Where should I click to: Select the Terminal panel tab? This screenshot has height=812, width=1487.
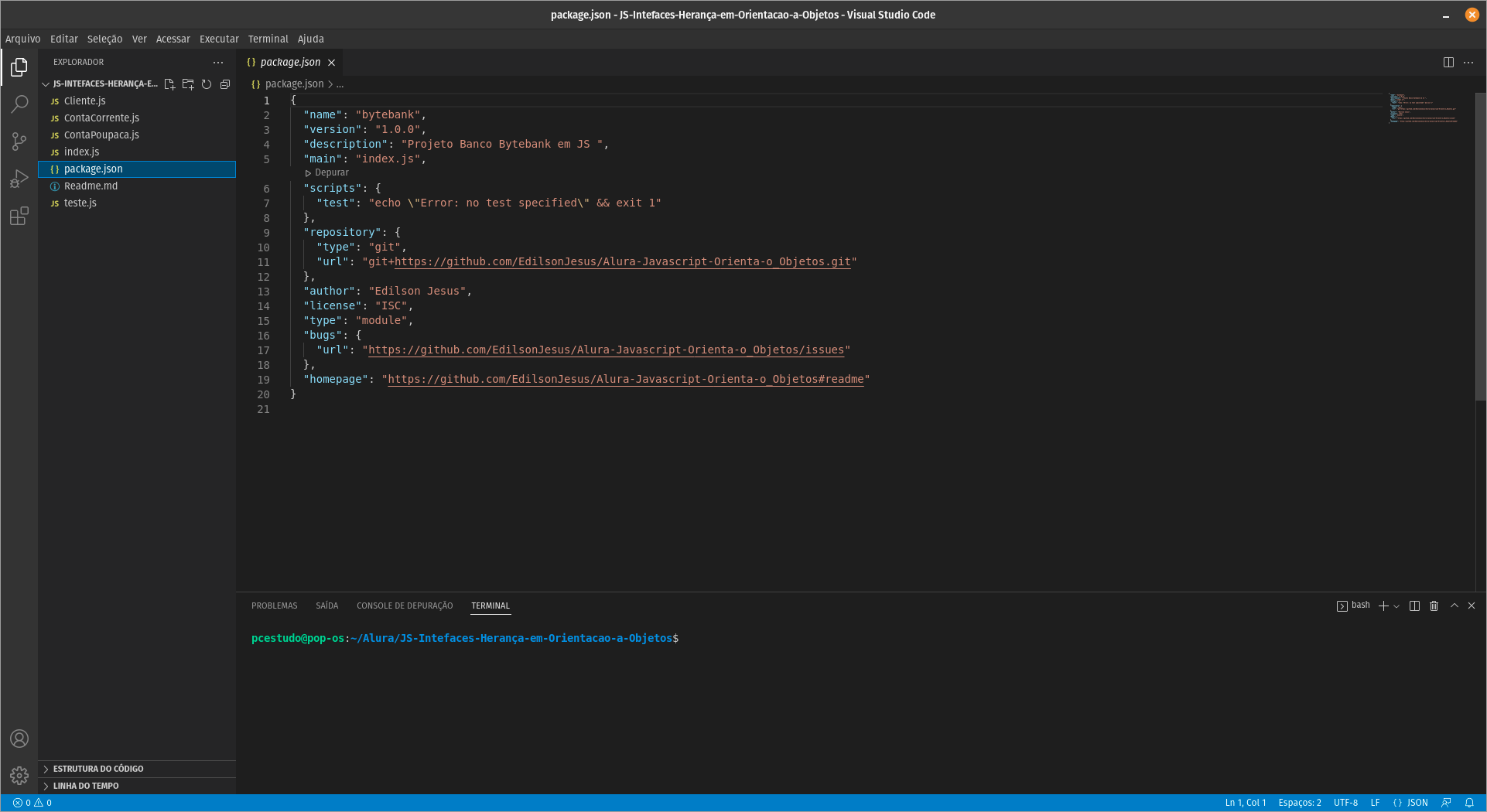[x=491, y=606]
